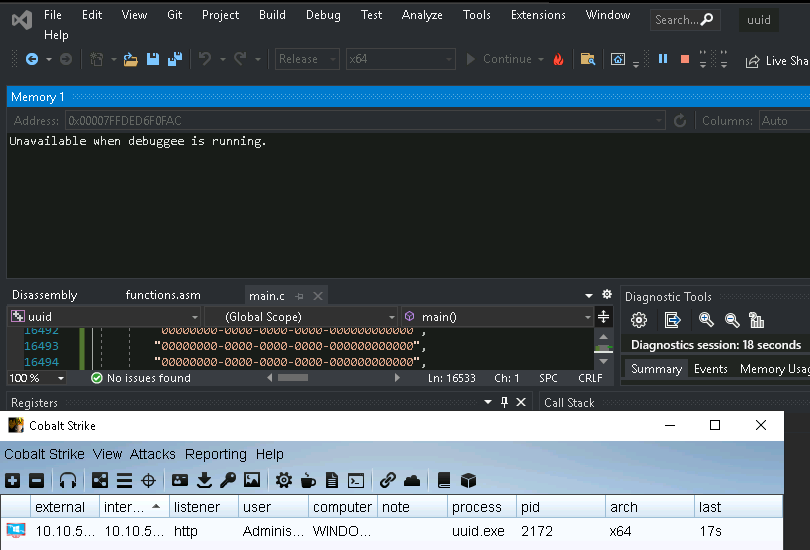Click the Cobalt Strike new connection plus icon

12,481
